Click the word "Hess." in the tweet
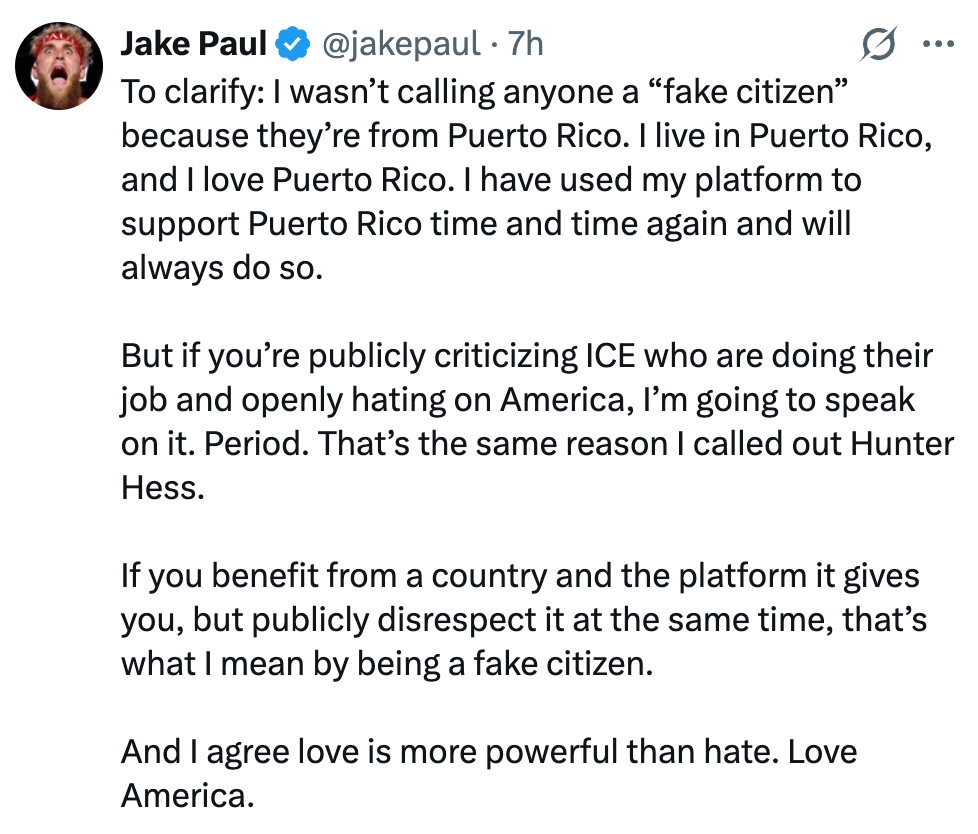This screenshot has width=978, height=834. pyautogui.click(x=160, y=490)
